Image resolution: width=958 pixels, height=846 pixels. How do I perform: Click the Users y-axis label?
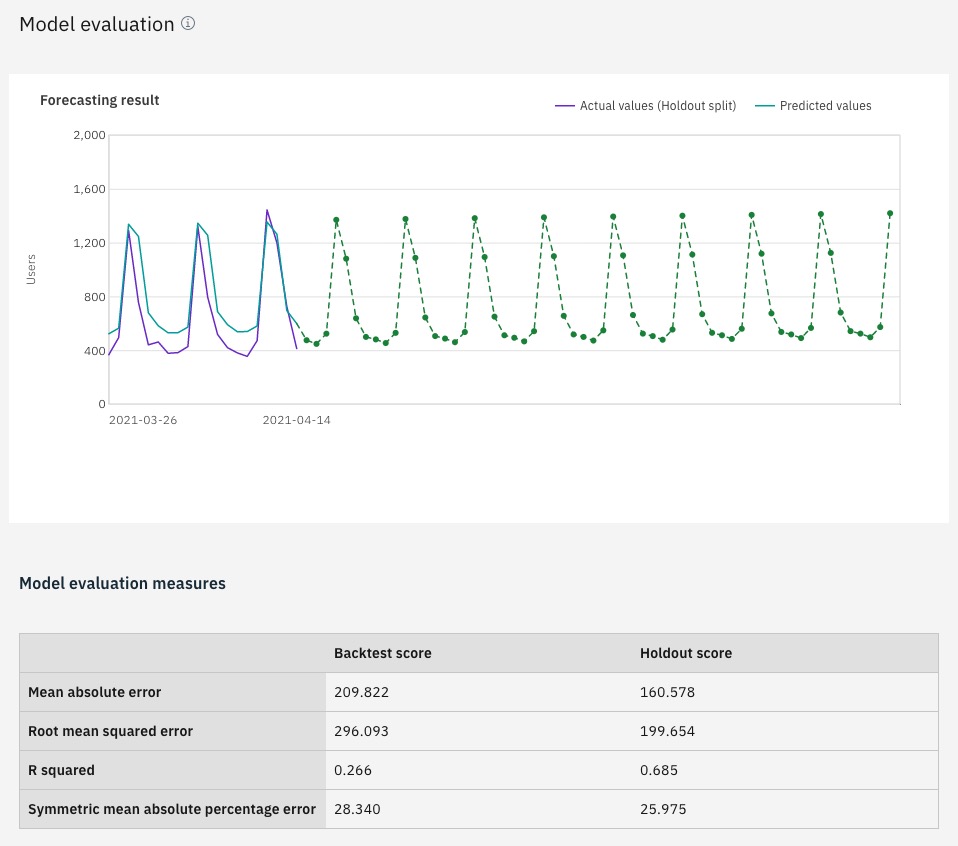click(x=31, y=269)
